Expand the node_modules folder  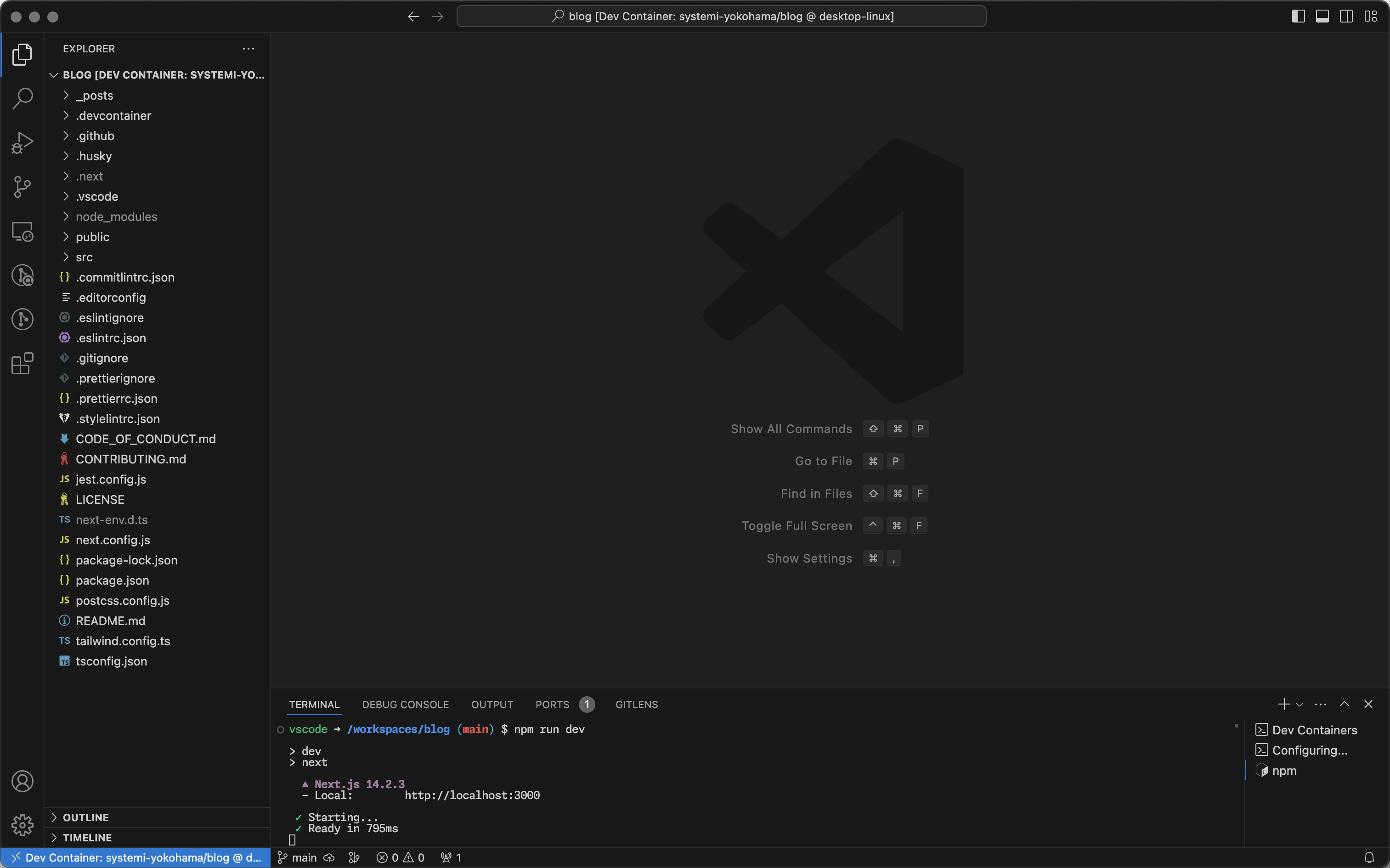click(x=157, y=216)
